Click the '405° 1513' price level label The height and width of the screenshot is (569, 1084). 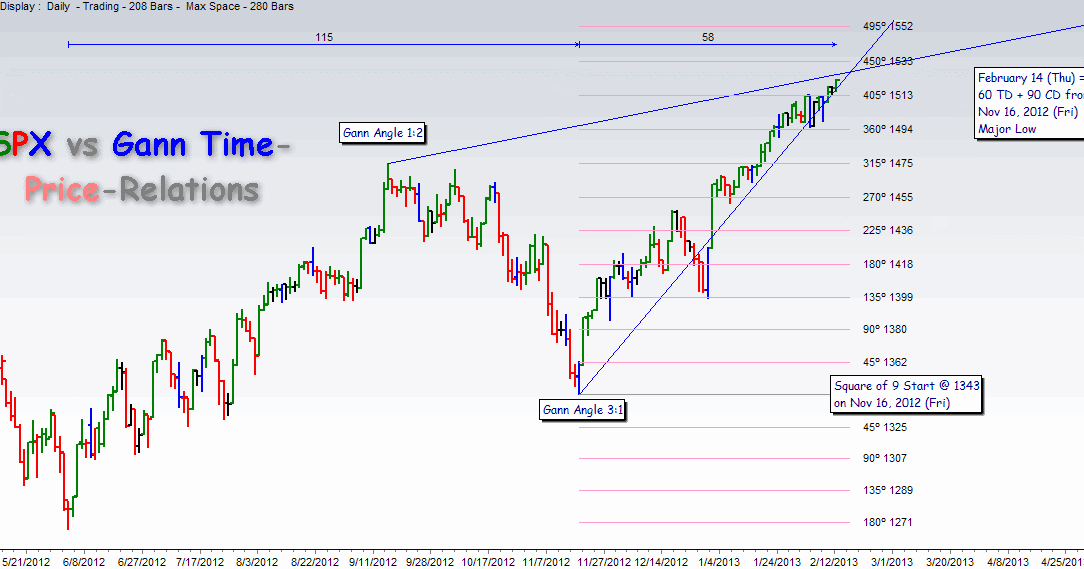pyautogui.click(x=888, y=95)
